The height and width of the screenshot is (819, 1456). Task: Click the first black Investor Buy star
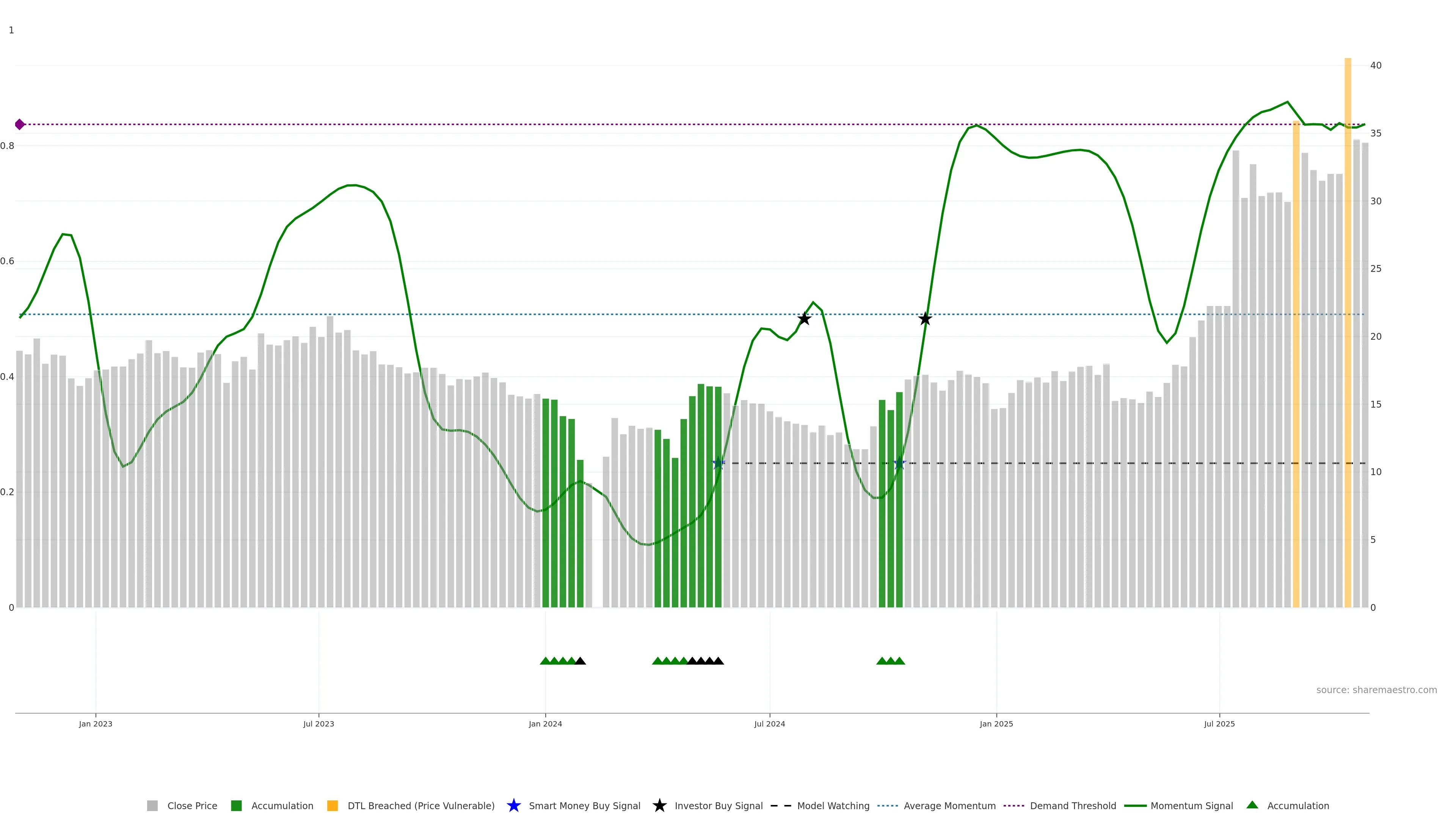click(804, 319)
